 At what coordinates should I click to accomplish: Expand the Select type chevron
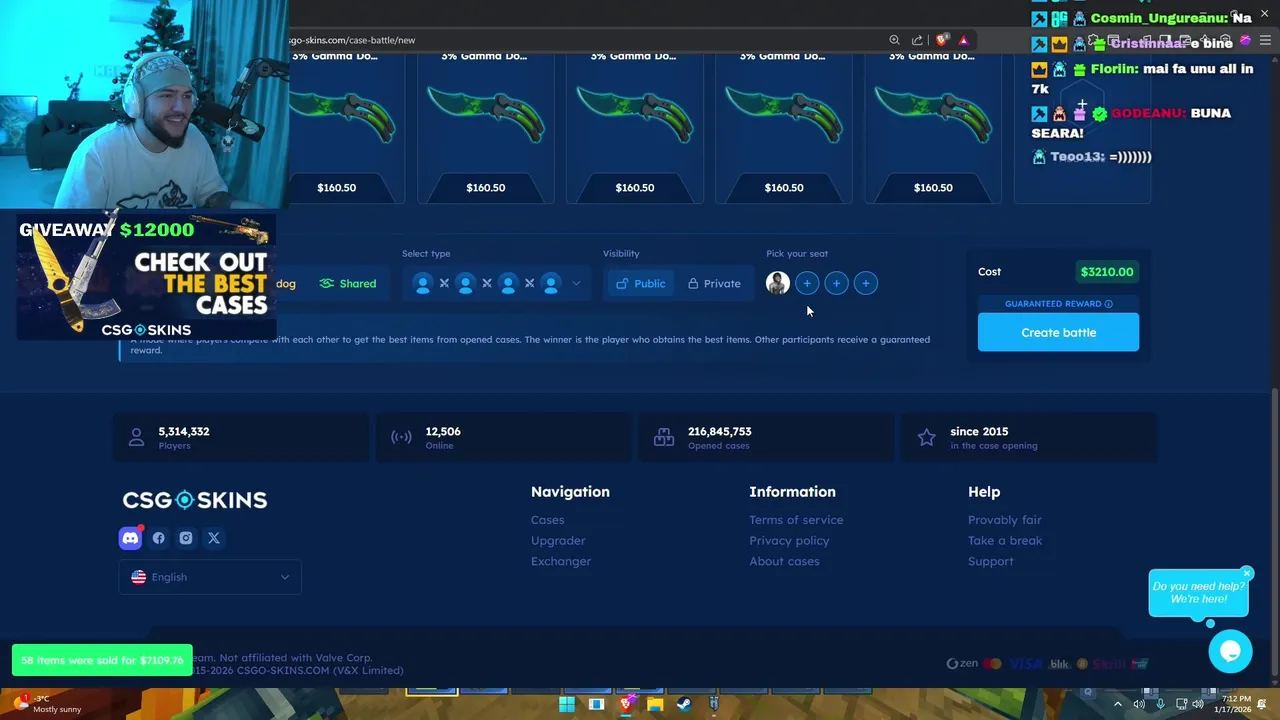point(576,283)
